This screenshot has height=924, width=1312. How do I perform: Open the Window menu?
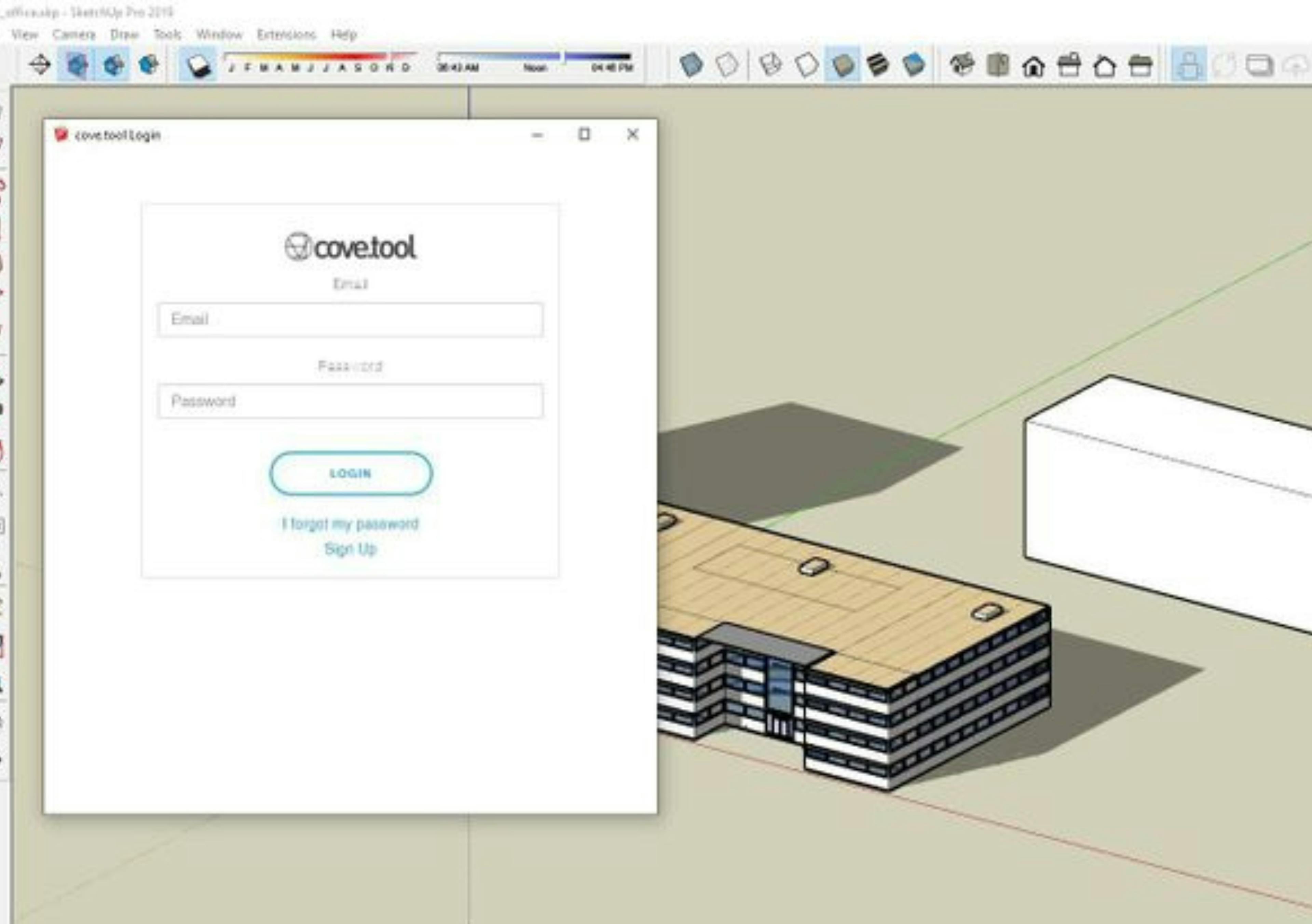[x=219, y=34]
